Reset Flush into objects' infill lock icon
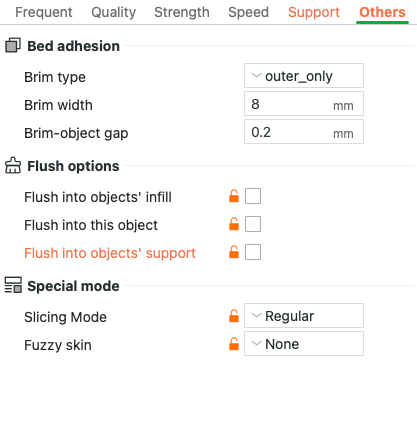 (x=234, y=196)
